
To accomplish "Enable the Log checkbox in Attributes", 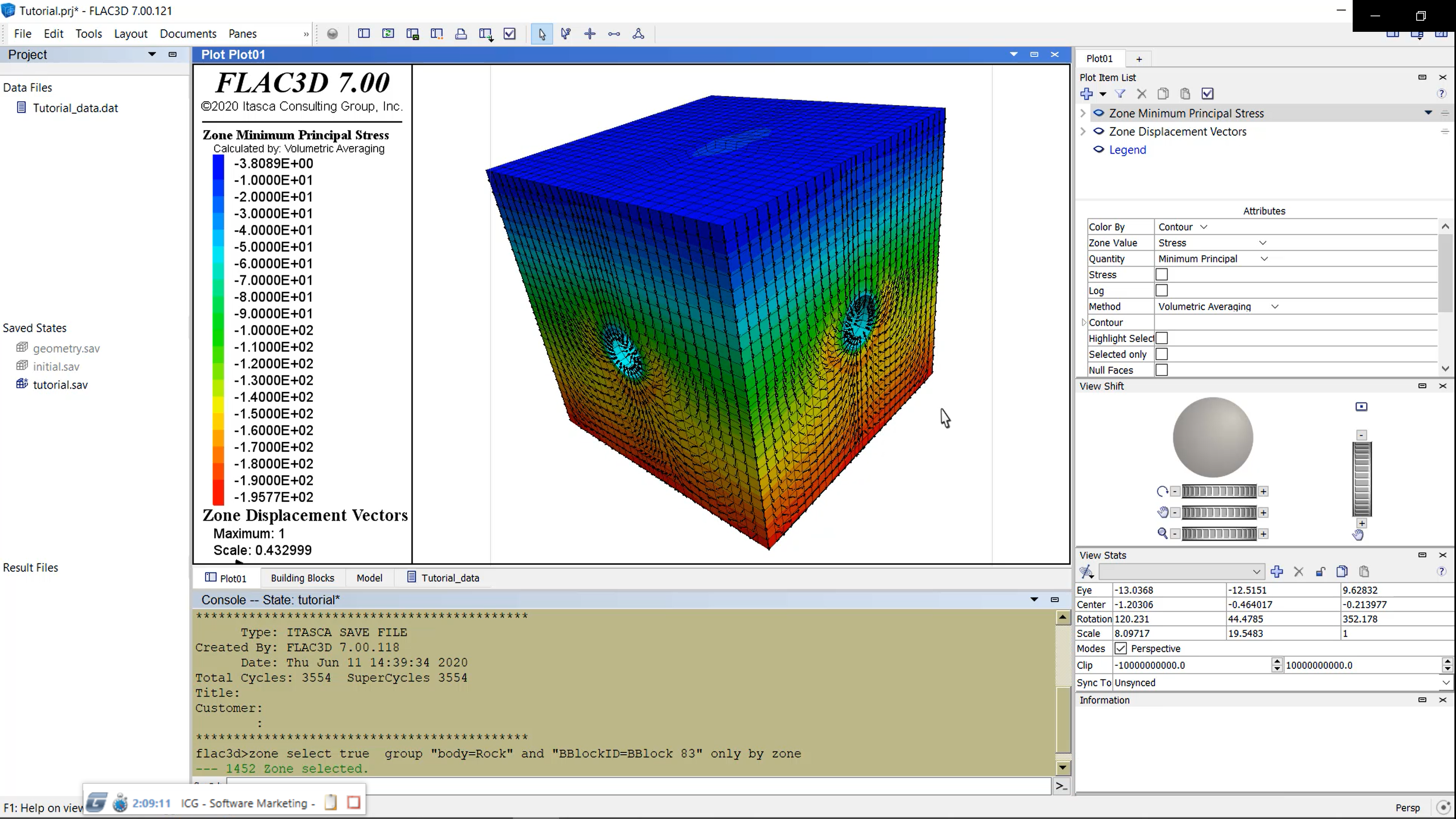I will [1163, 290].
